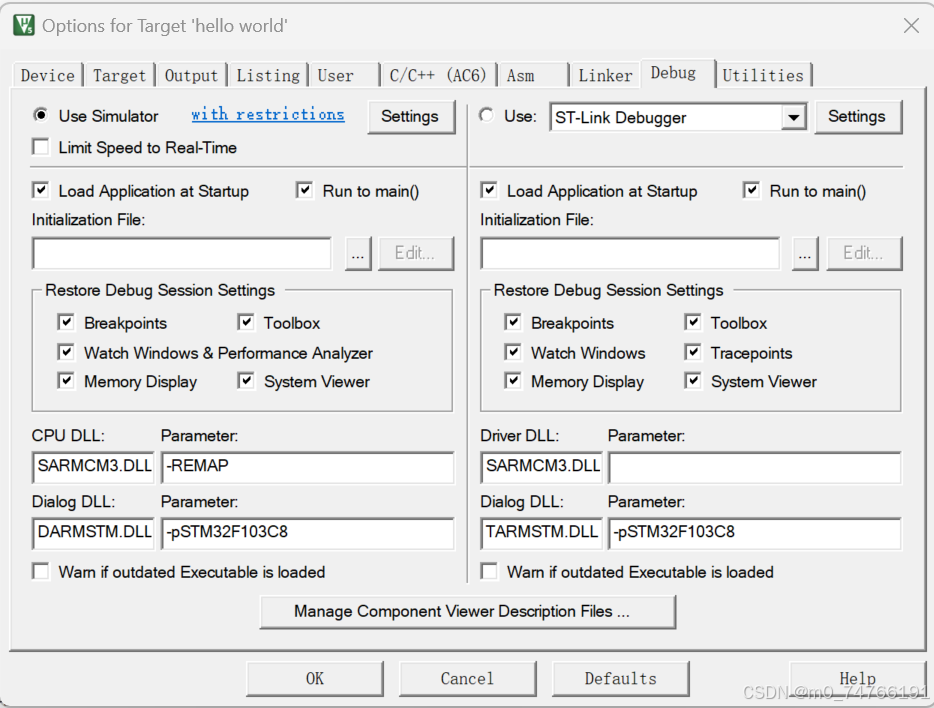Click DARMSTM.DLL Dialog DLL field
The image size is (934, 708).
coord(94,533)
